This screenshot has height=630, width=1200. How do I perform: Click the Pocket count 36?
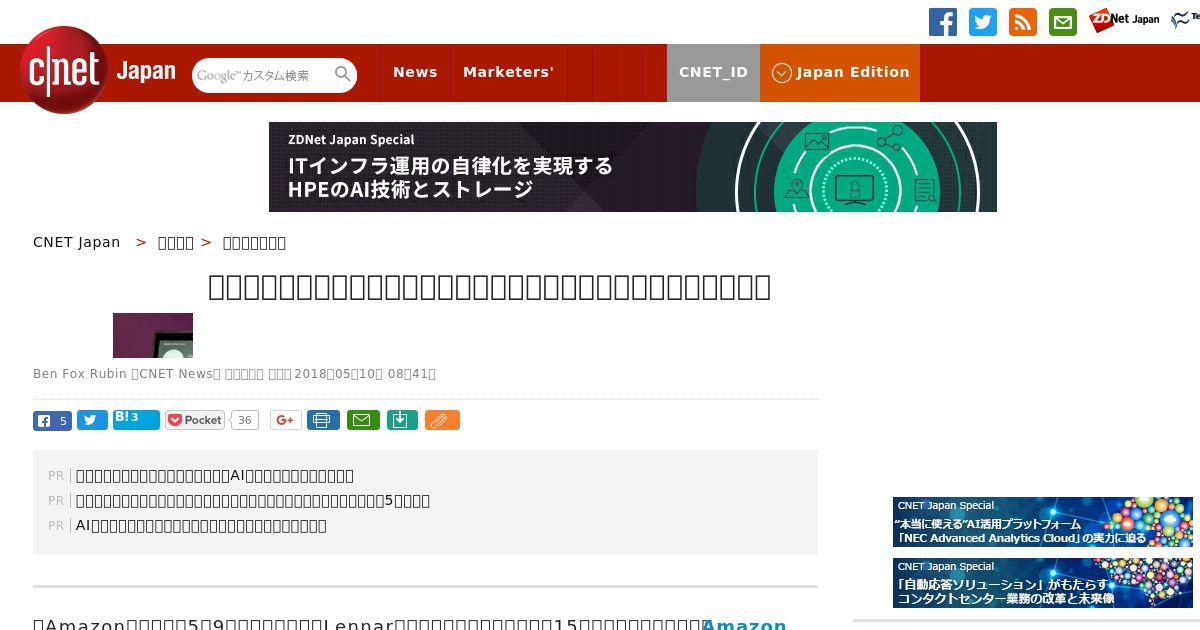244,420
